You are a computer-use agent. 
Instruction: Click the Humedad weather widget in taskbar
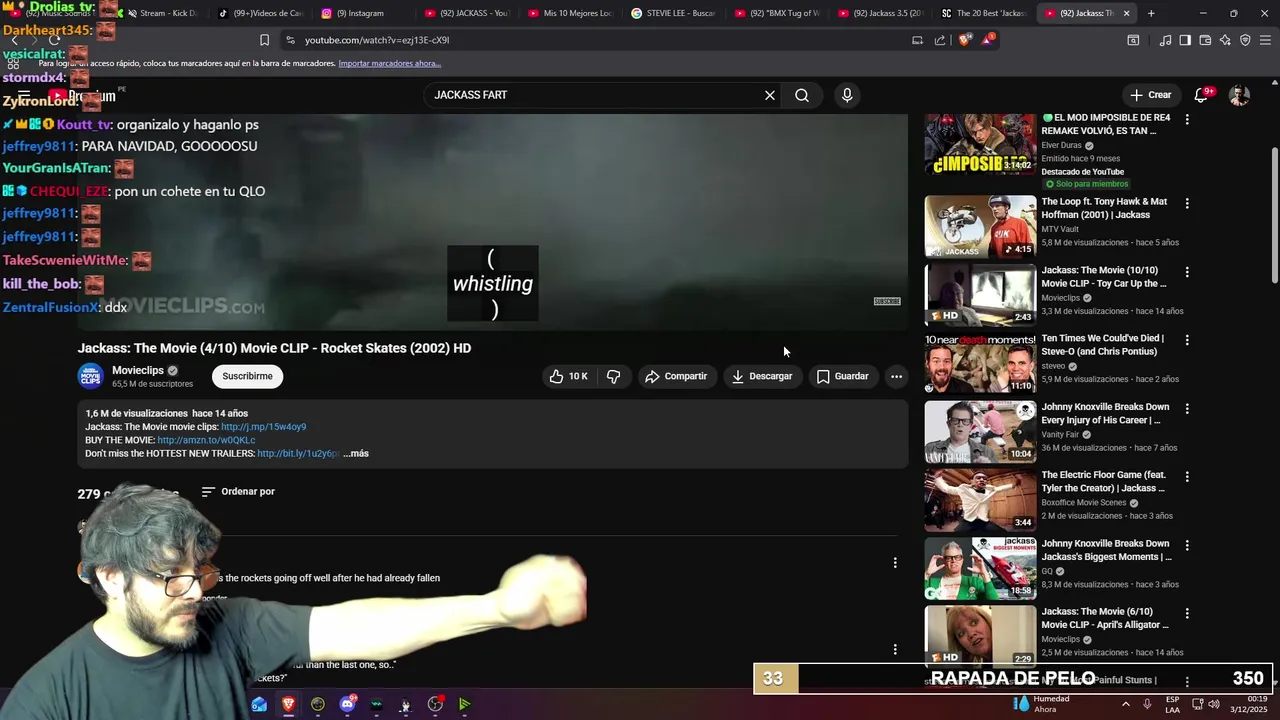click(1041, 704)
